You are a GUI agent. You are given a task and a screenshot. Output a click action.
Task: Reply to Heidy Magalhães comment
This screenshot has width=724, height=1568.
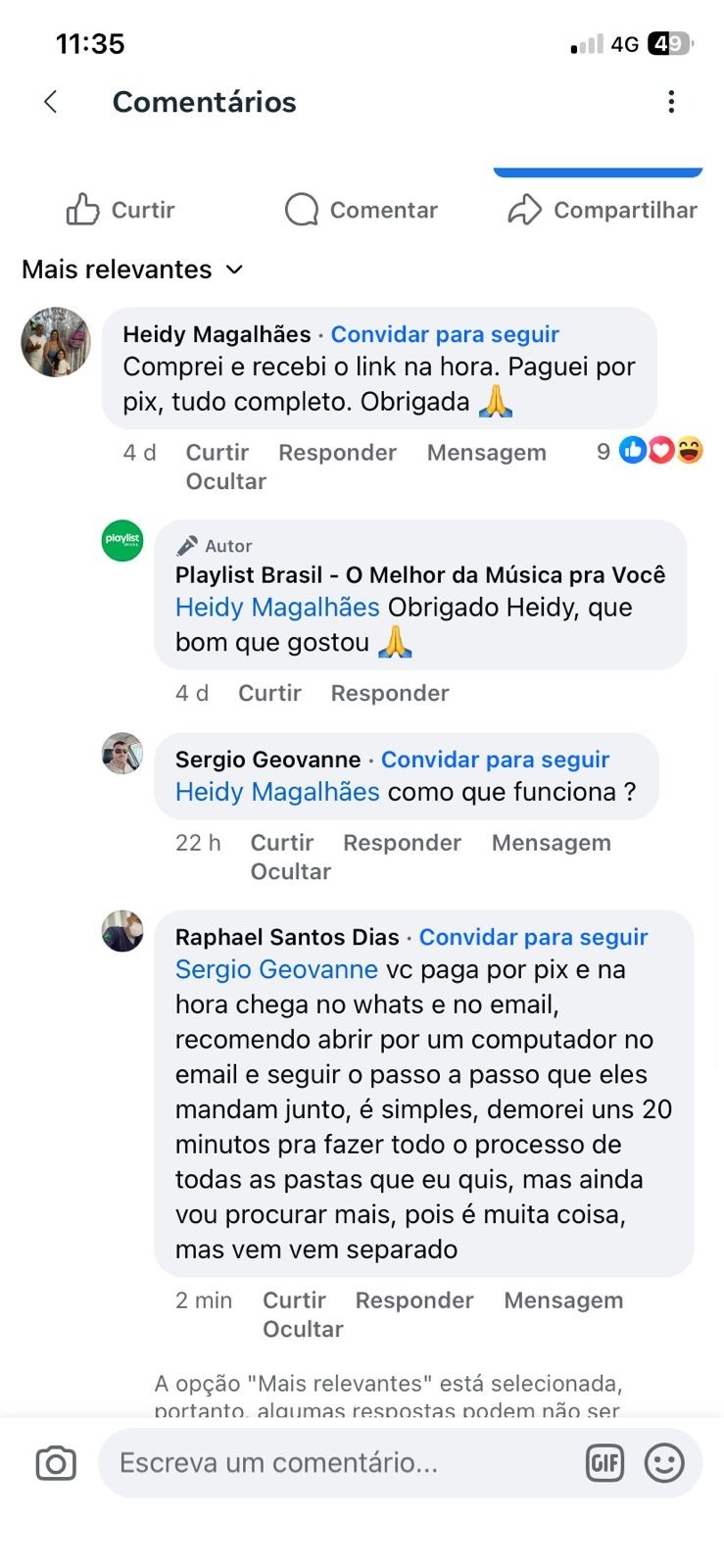click(337, 453)
